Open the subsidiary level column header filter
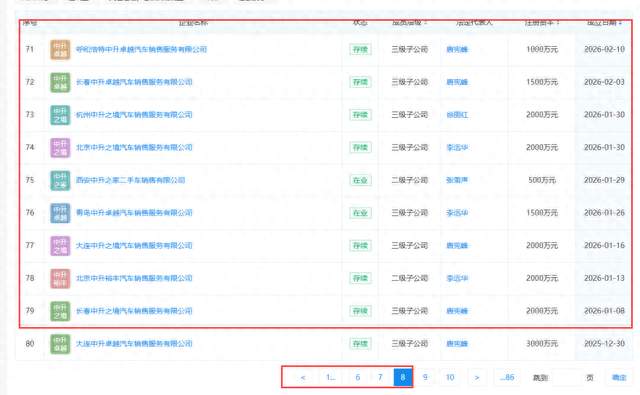The image size is (640, 395). coord(409,22)
